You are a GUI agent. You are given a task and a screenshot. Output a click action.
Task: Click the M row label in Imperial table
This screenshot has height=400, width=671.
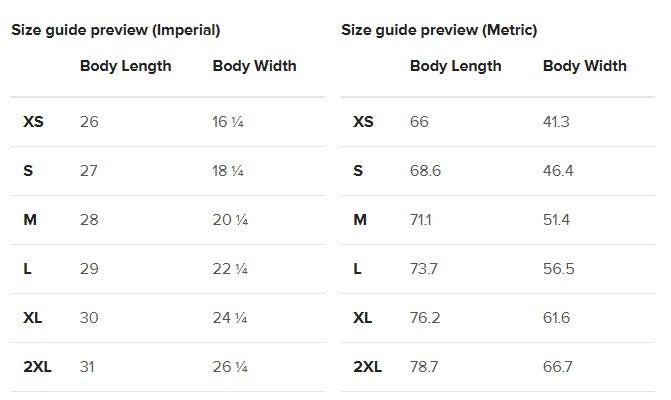(30, 220)
